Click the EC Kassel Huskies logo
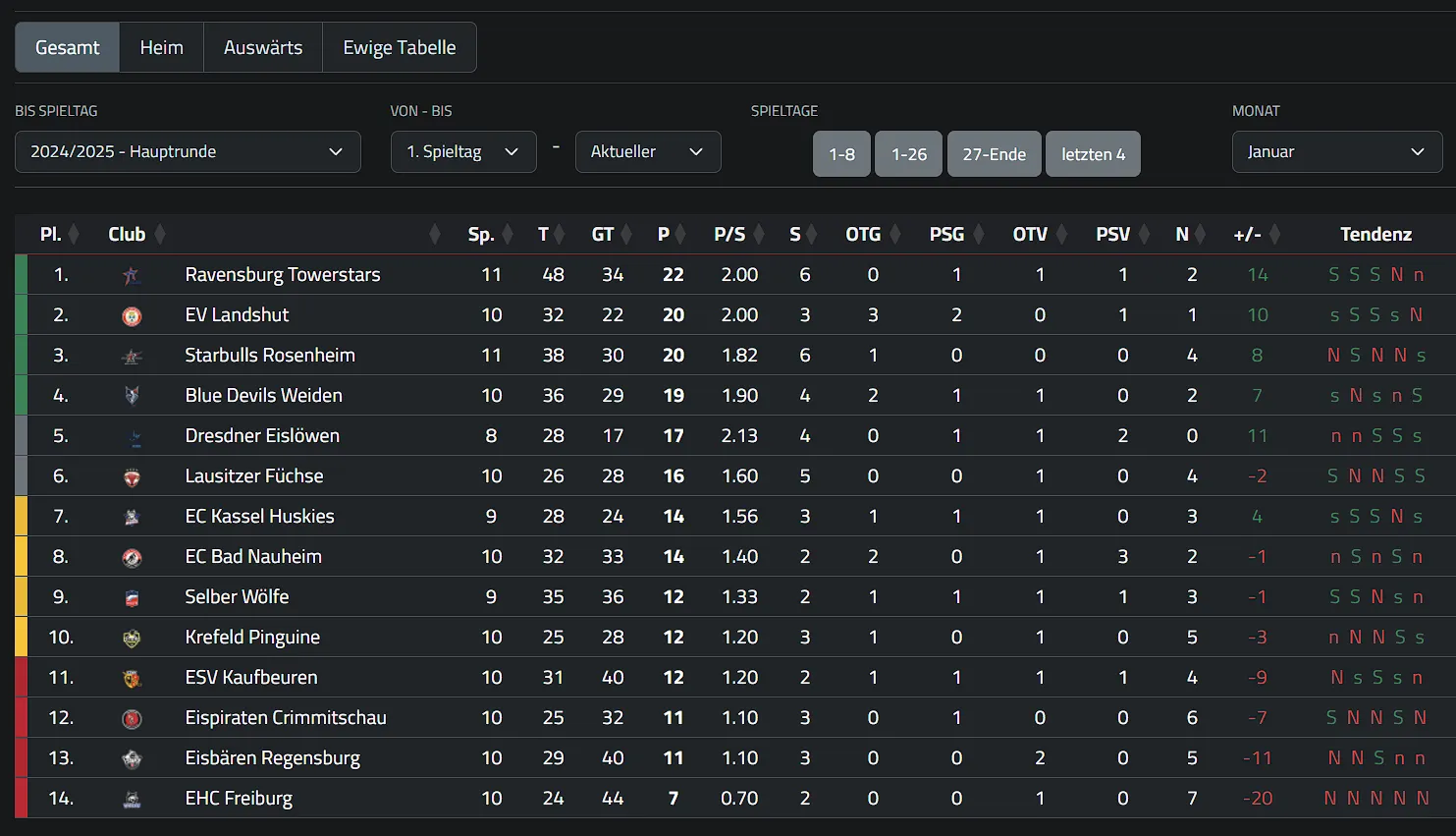 coord(132,517)
